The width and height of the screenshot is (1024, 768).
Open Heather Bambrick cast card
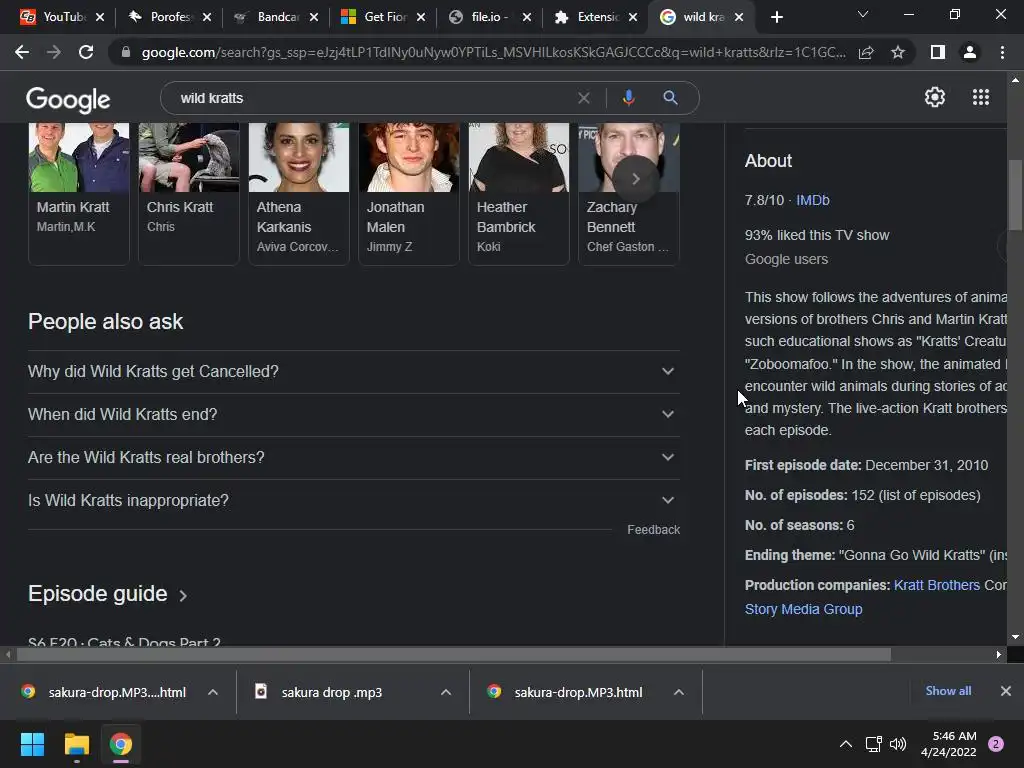coord(519,193)
